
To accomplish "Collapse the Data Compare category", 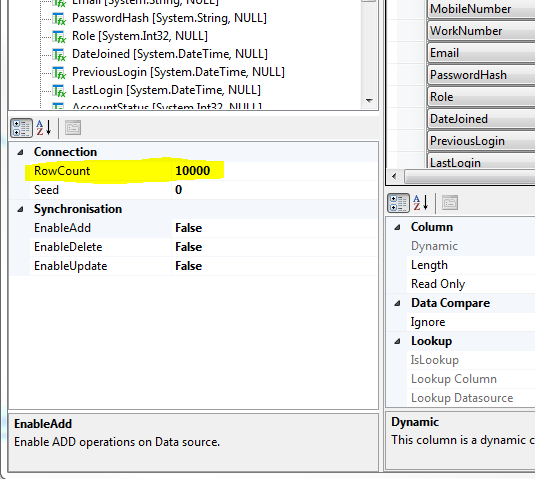I will (x=397, y=303).
